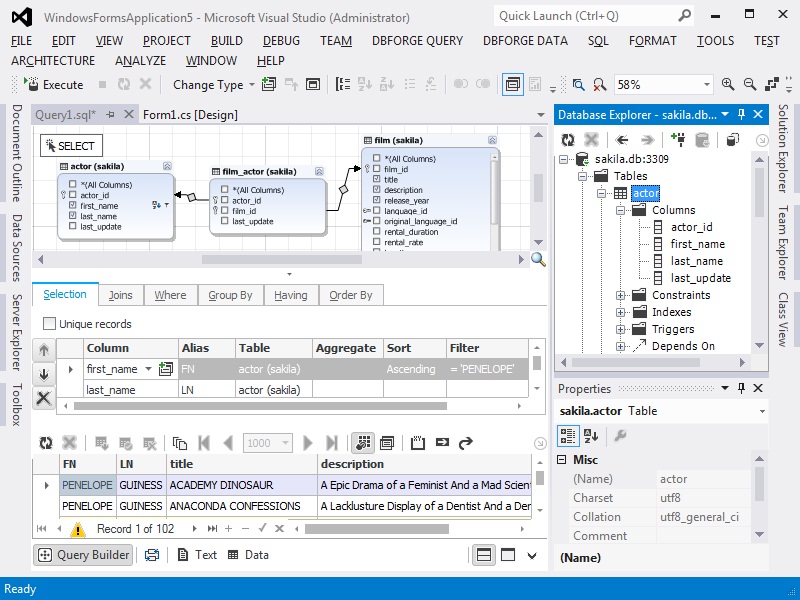Collapse the sakila.db:3309 tree node
Viewport: 800px width, 600px height.
(x=563, y=159)
